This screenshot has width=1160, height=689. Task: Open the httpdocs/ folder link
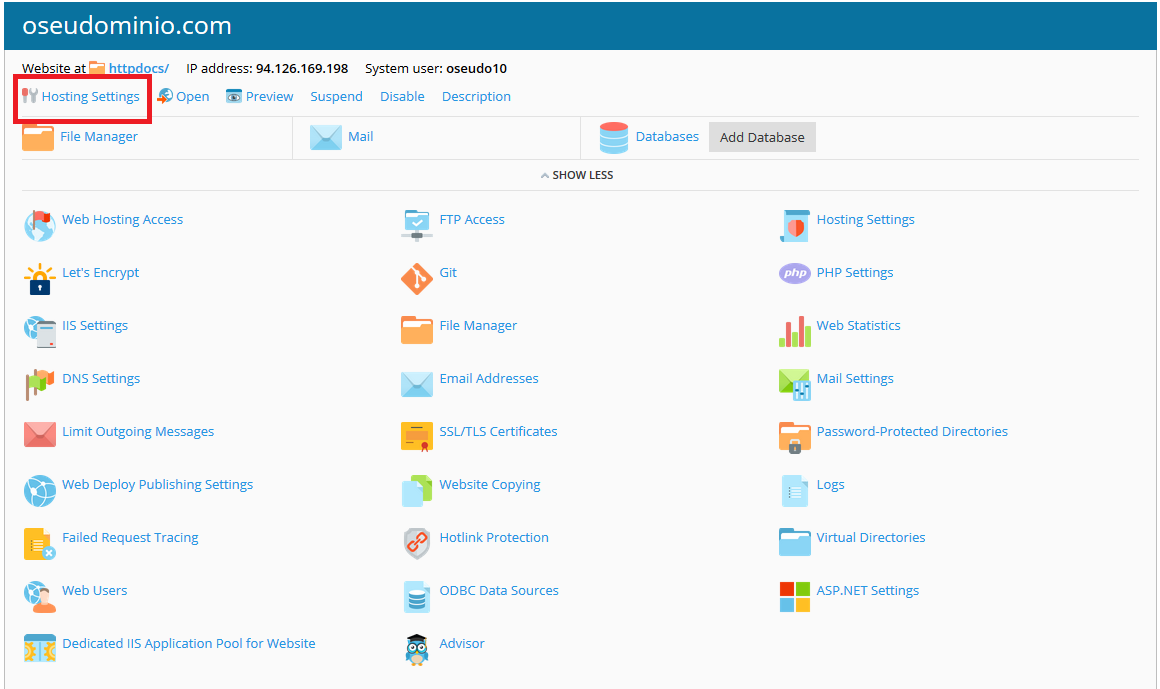(138, 69)
